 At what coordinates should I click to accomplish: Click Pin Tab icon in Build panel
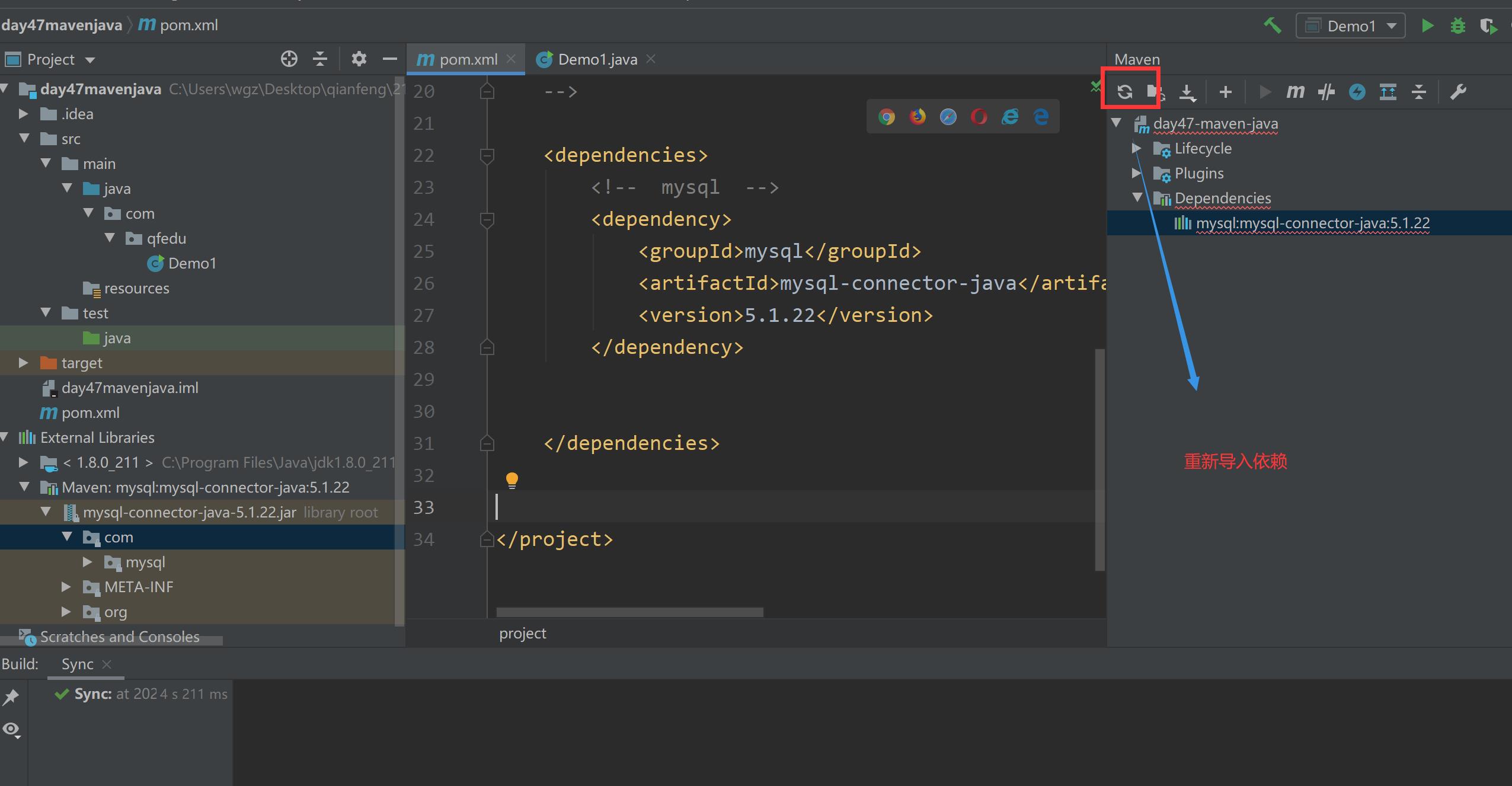pos(11,697)
